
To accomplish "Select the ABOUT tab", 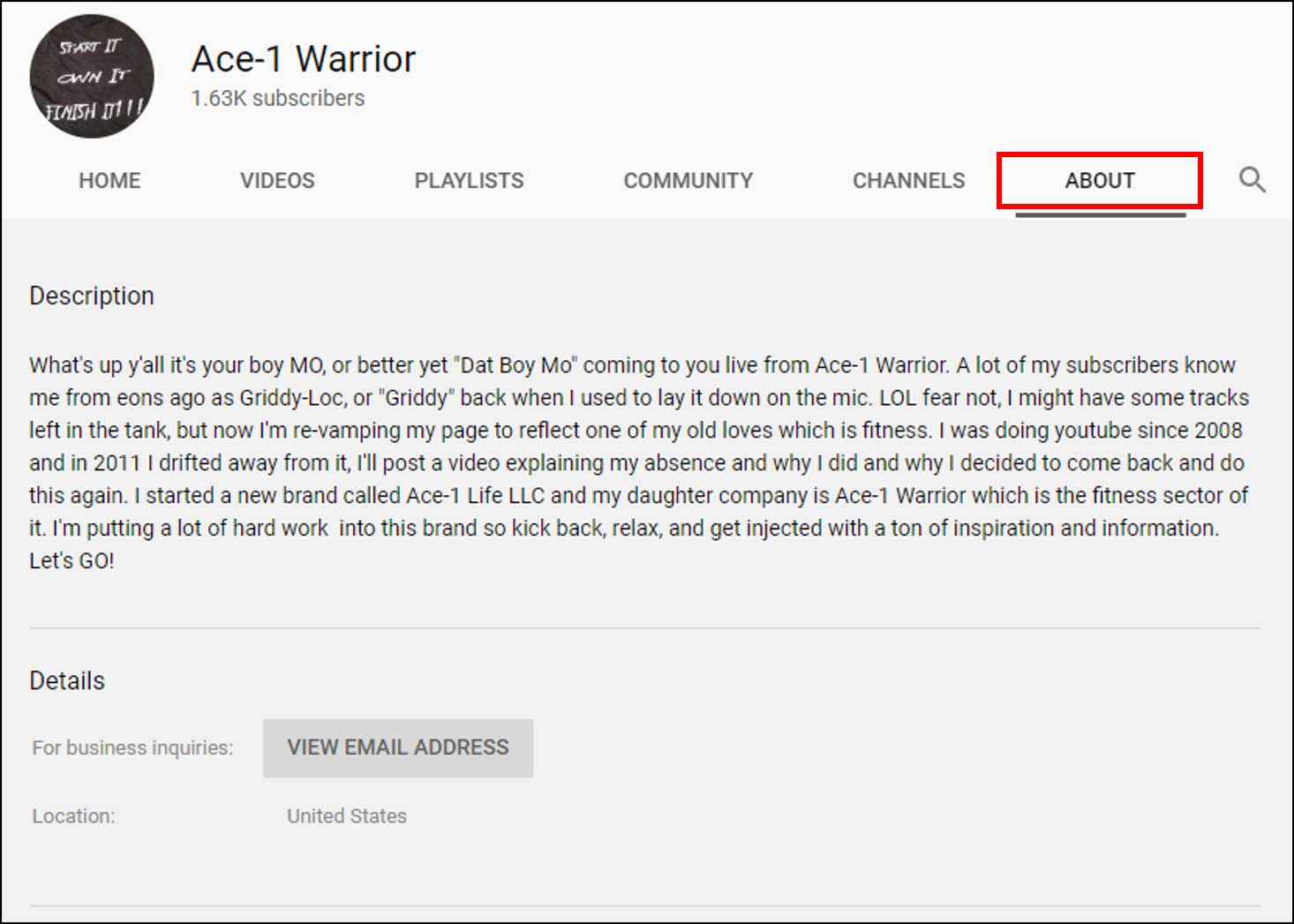I will [x=1099, y=181].
